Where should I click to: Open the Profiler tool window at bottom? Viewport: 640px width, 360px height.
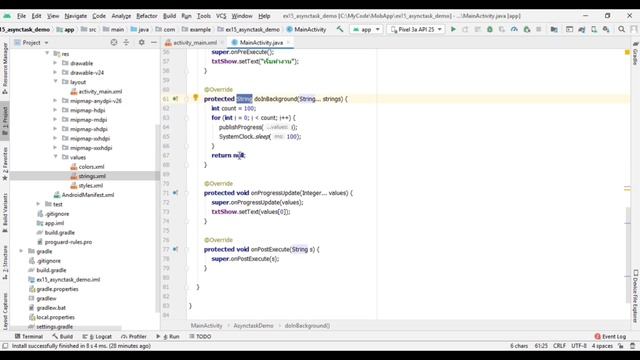tap(134, 336)
